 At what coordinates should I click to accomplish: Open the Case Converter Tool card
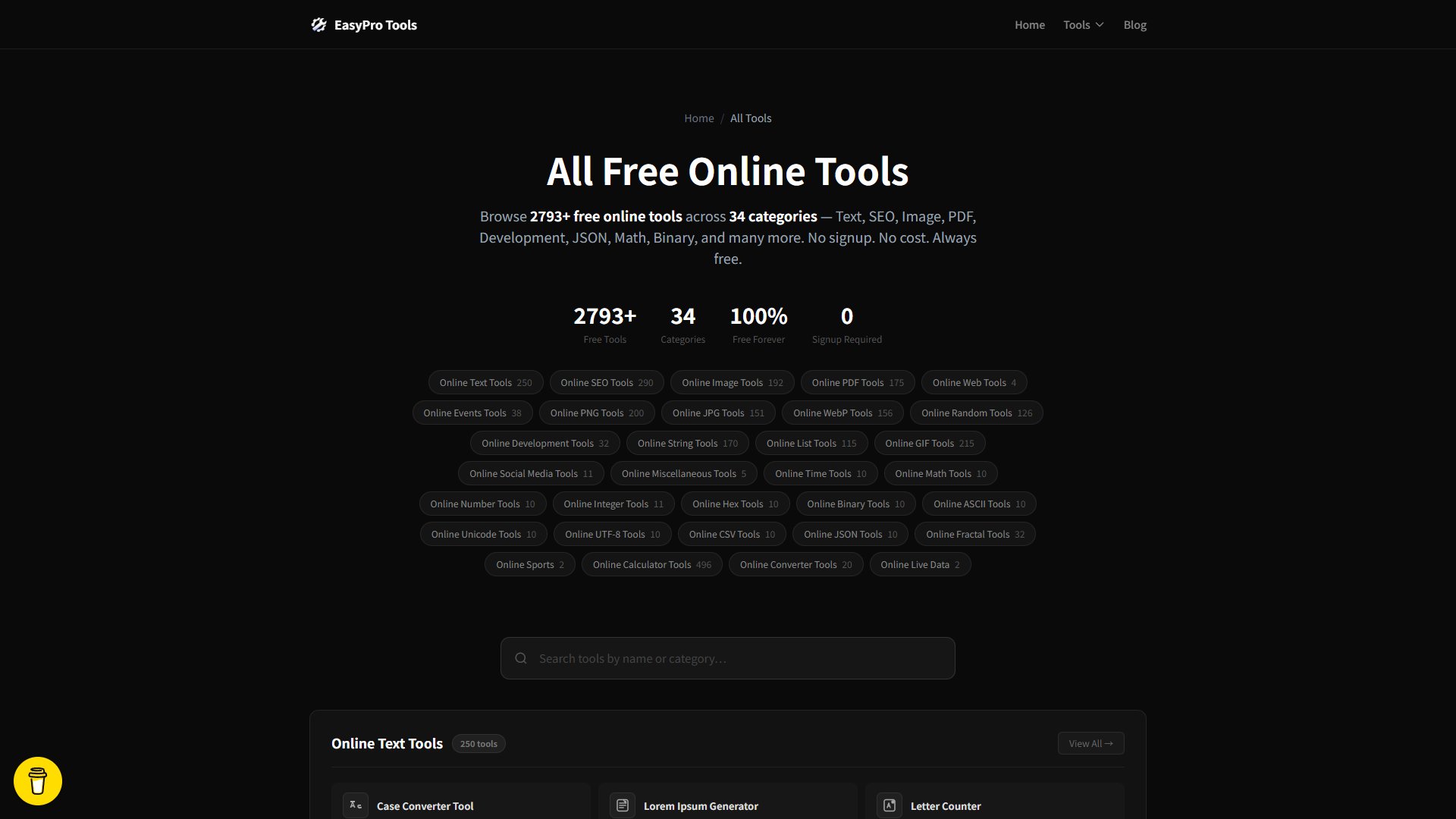[x=461, y=802]
